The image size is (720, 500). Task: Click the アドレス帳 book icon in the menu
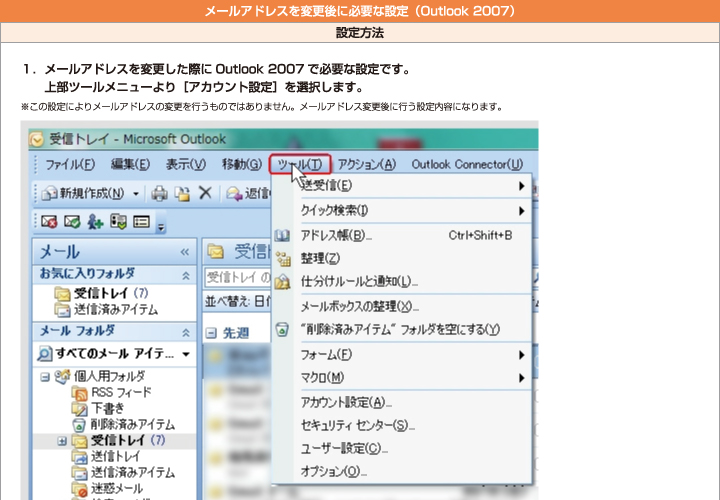point(282,236)
